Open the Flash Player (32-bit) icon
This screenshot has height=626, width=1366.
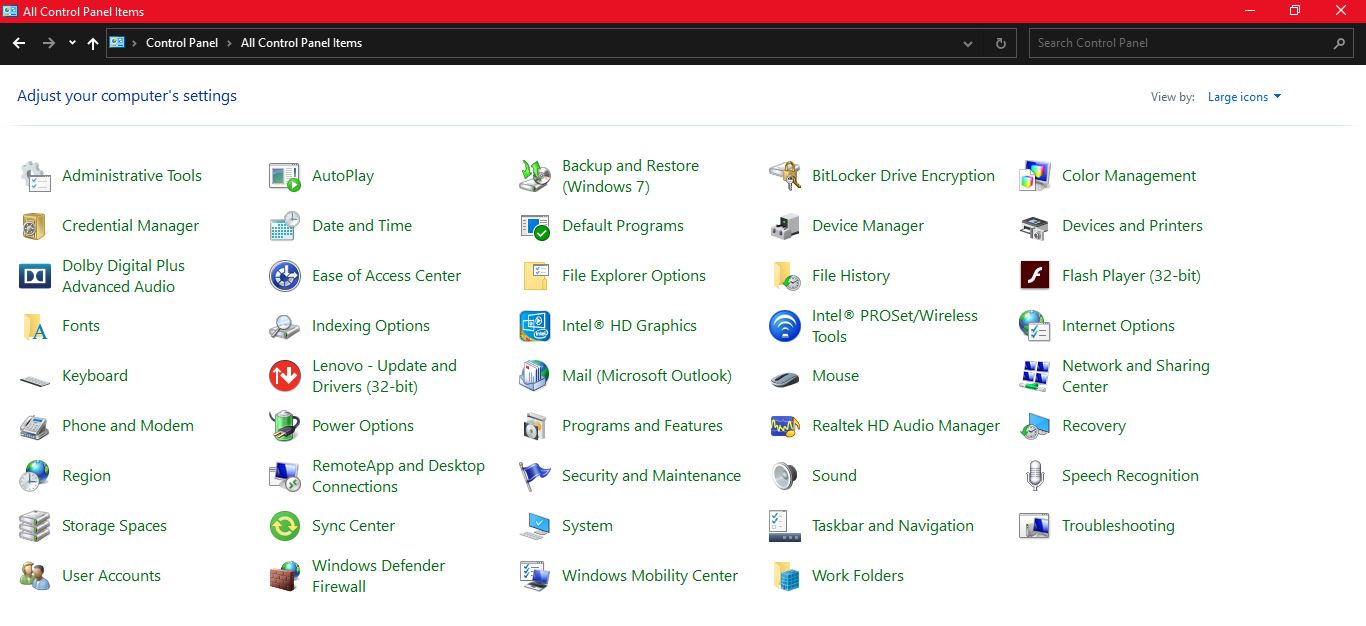(1035, 276)
